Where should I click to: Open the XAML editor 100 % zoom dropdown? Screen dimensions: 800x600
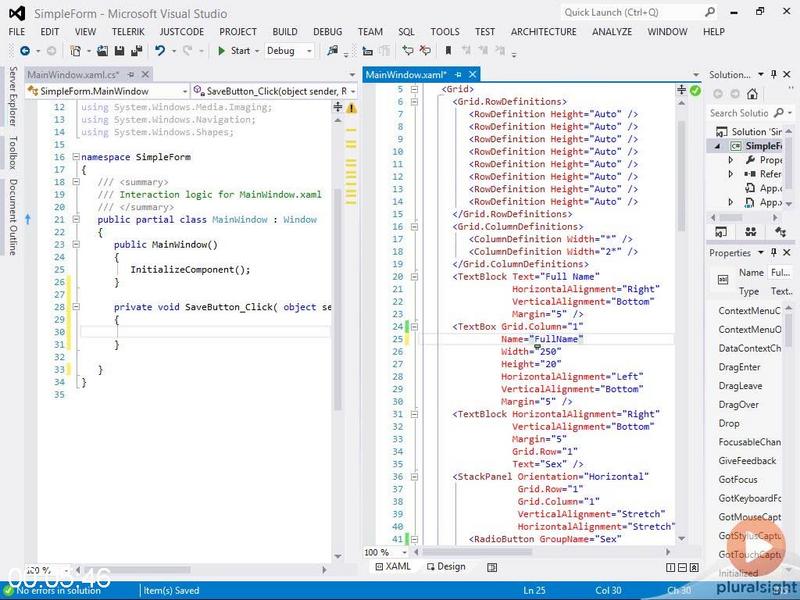pyautogui.click(x=405, y=552)
